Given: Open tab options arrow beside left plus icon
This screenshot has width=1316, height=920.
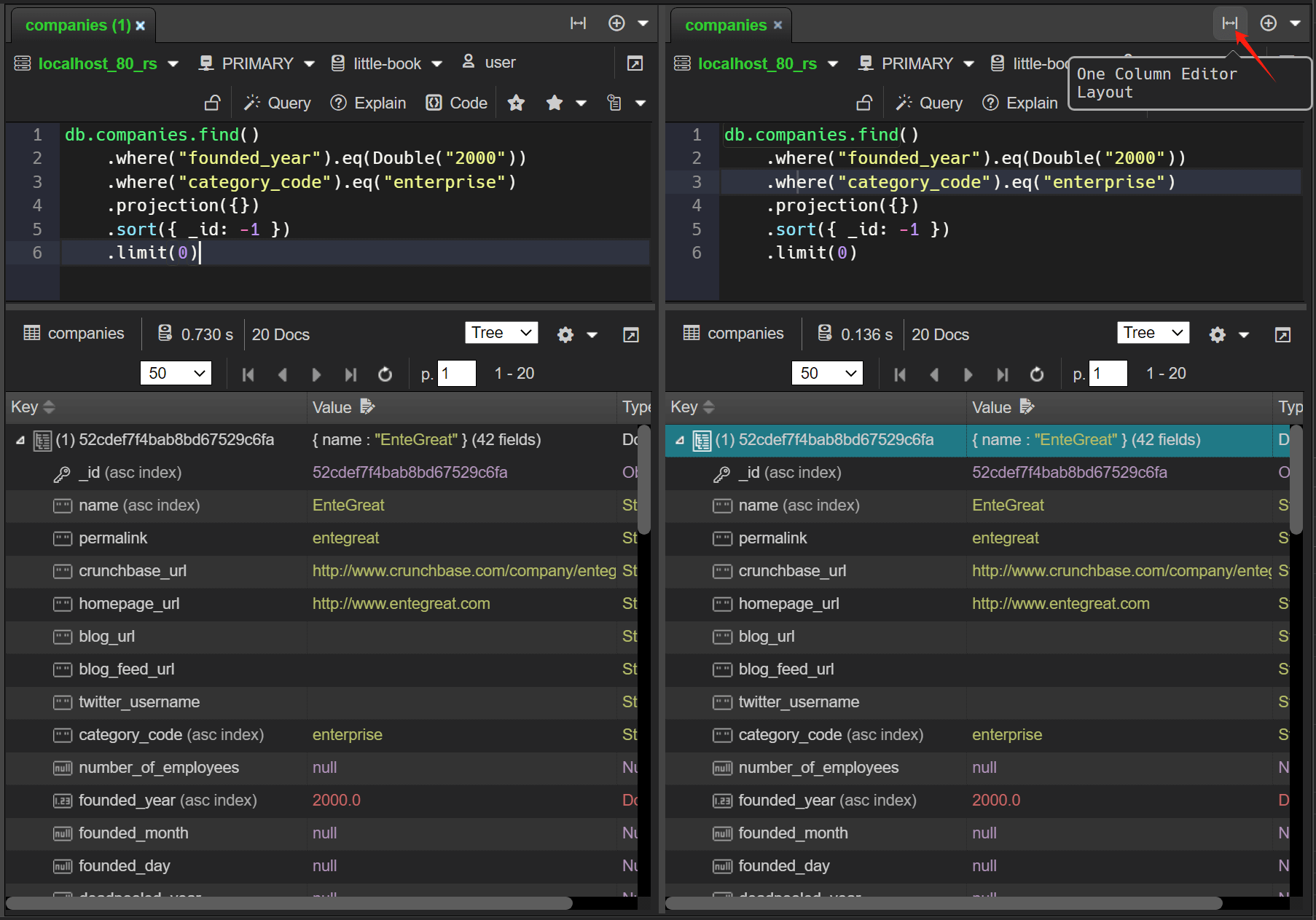Looking at the screenshot, I should coord(643,23).
